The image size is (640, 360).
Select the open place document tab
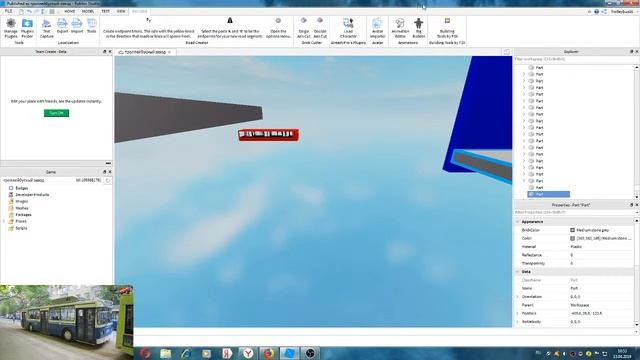pyautogui.click(x=145, y=52)
